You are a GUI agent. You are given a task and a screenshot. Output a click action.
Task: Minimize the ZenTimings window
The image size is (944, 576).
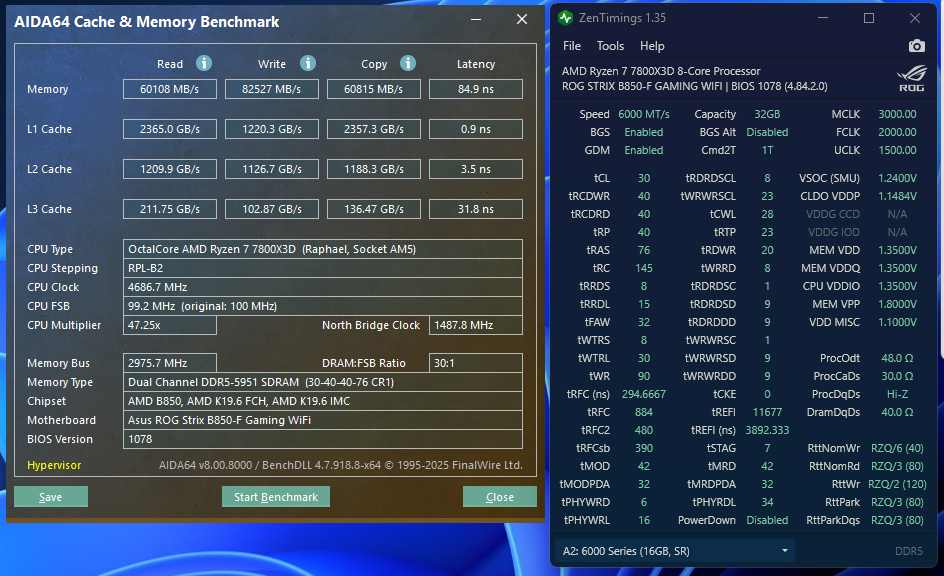click(x=822, y=18)
